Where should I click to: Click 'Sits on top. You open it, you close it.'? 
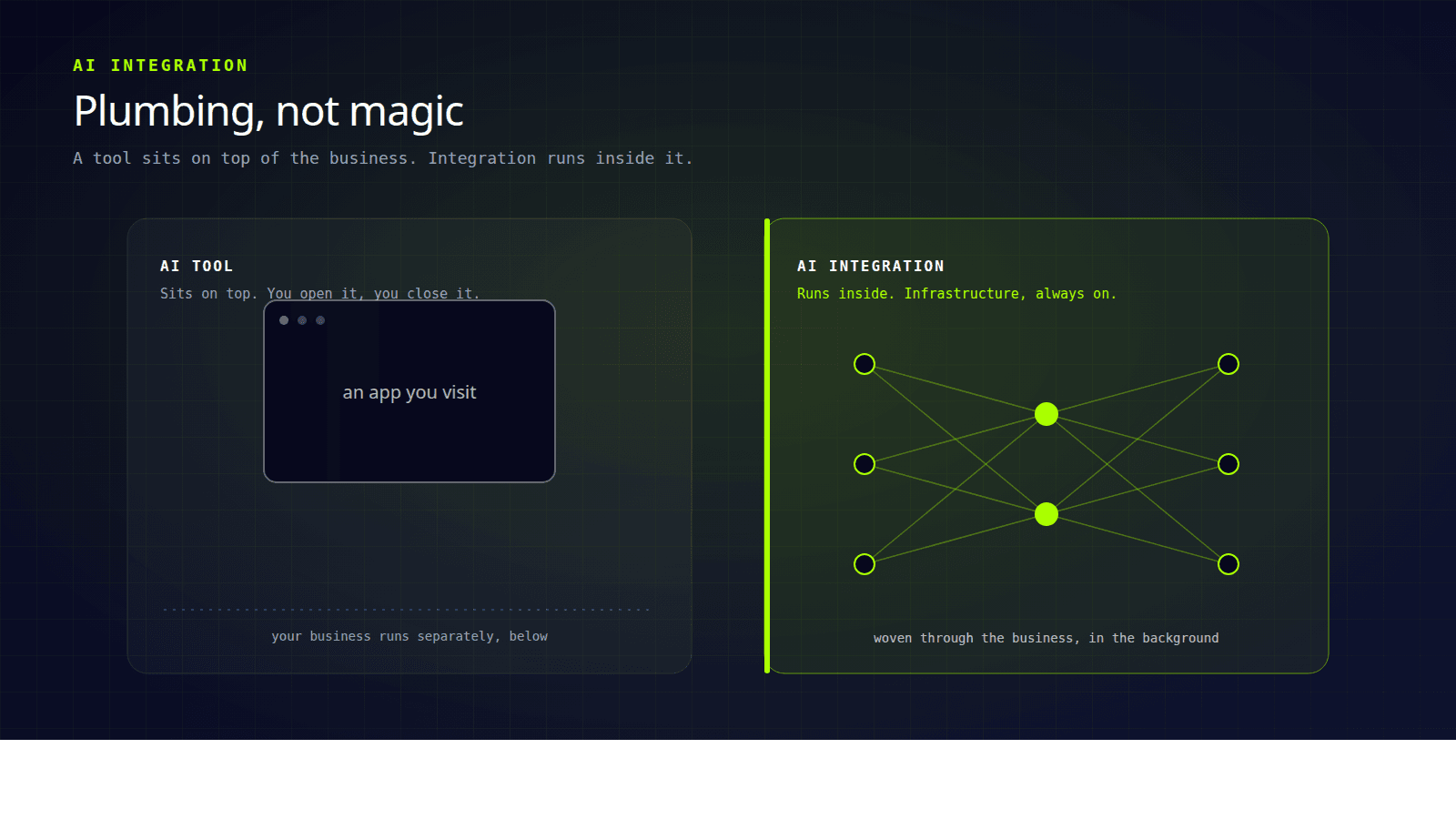coord(319,293)
